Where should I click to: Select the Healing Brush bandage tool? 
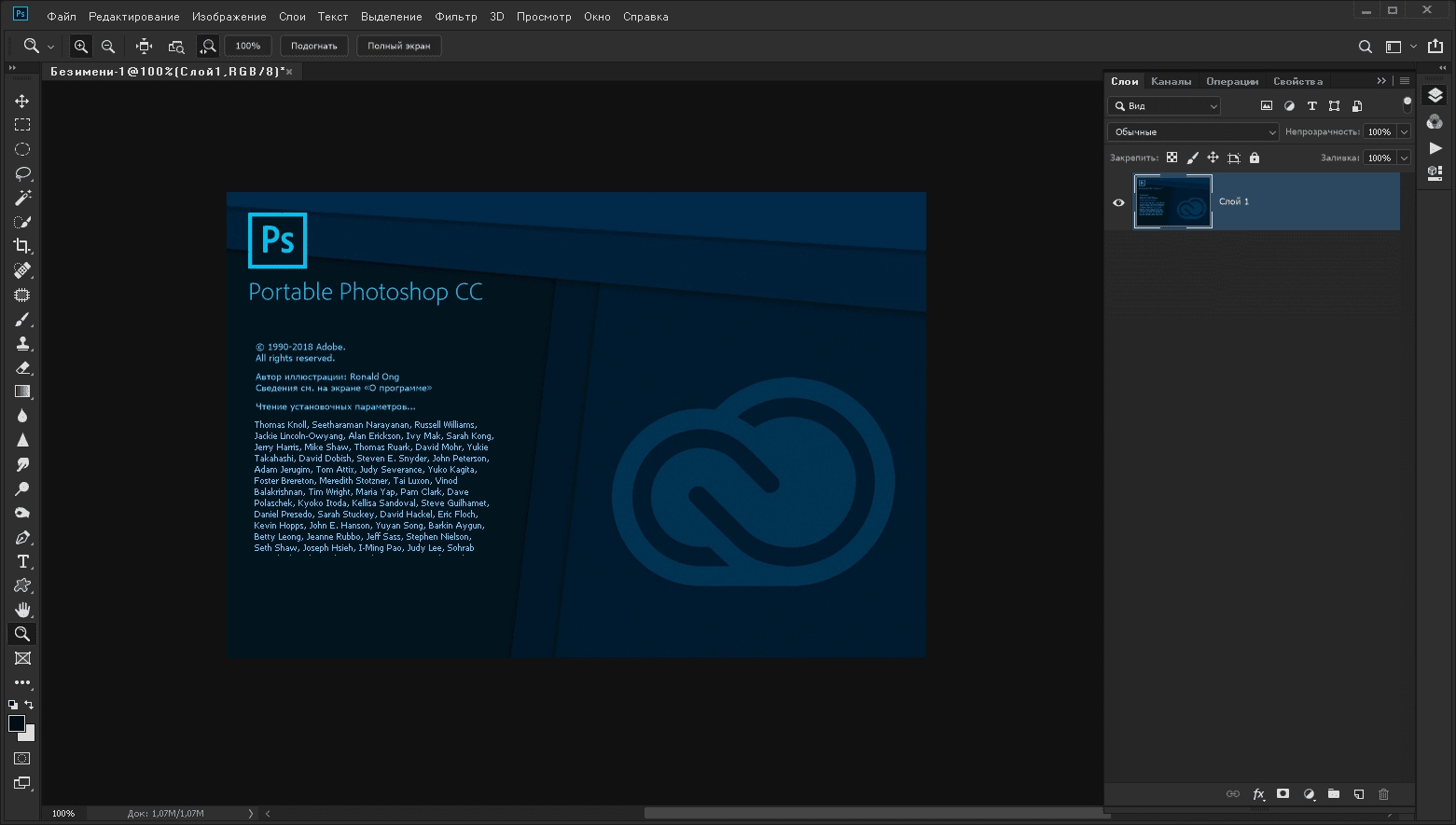click(22, 270)
